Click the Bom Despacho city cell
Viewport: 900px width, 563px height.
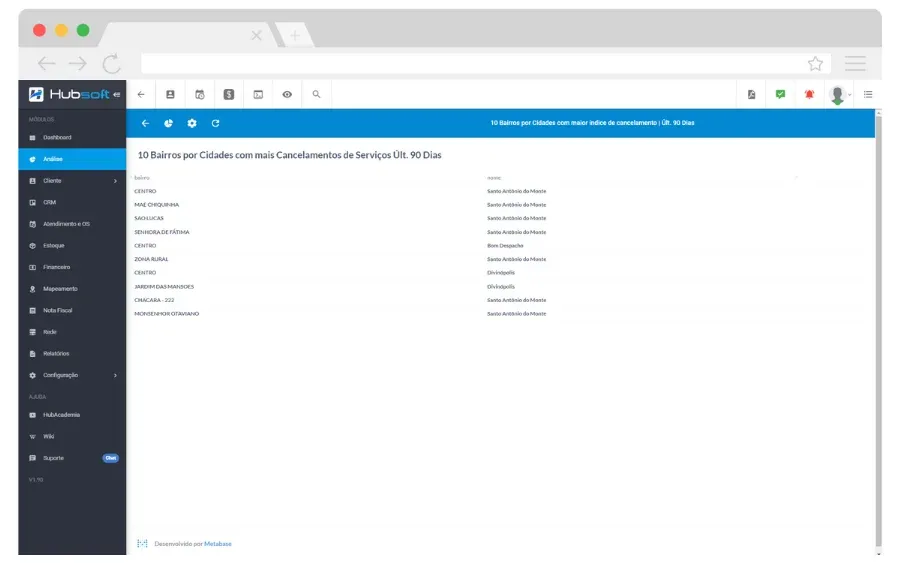click(x=505, y=246)
